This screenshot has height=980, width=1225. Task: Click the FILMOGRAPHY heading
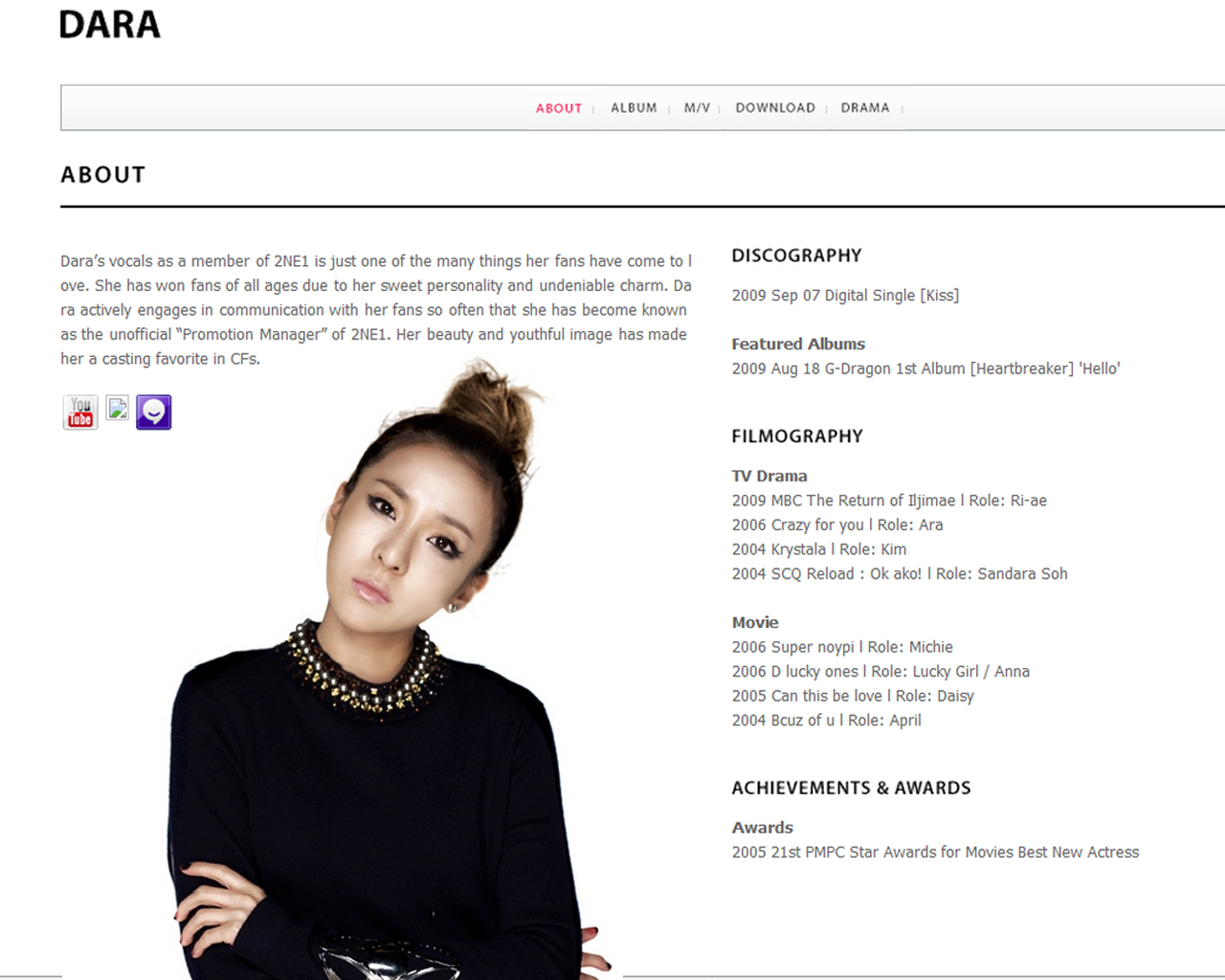pyautogui.click(x=797, y=436)
